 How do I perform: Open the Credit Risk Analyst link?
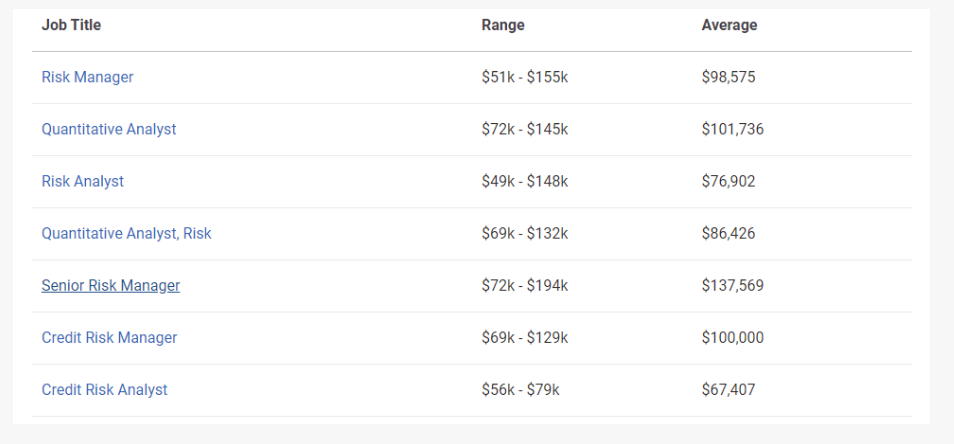pos(104,389)
